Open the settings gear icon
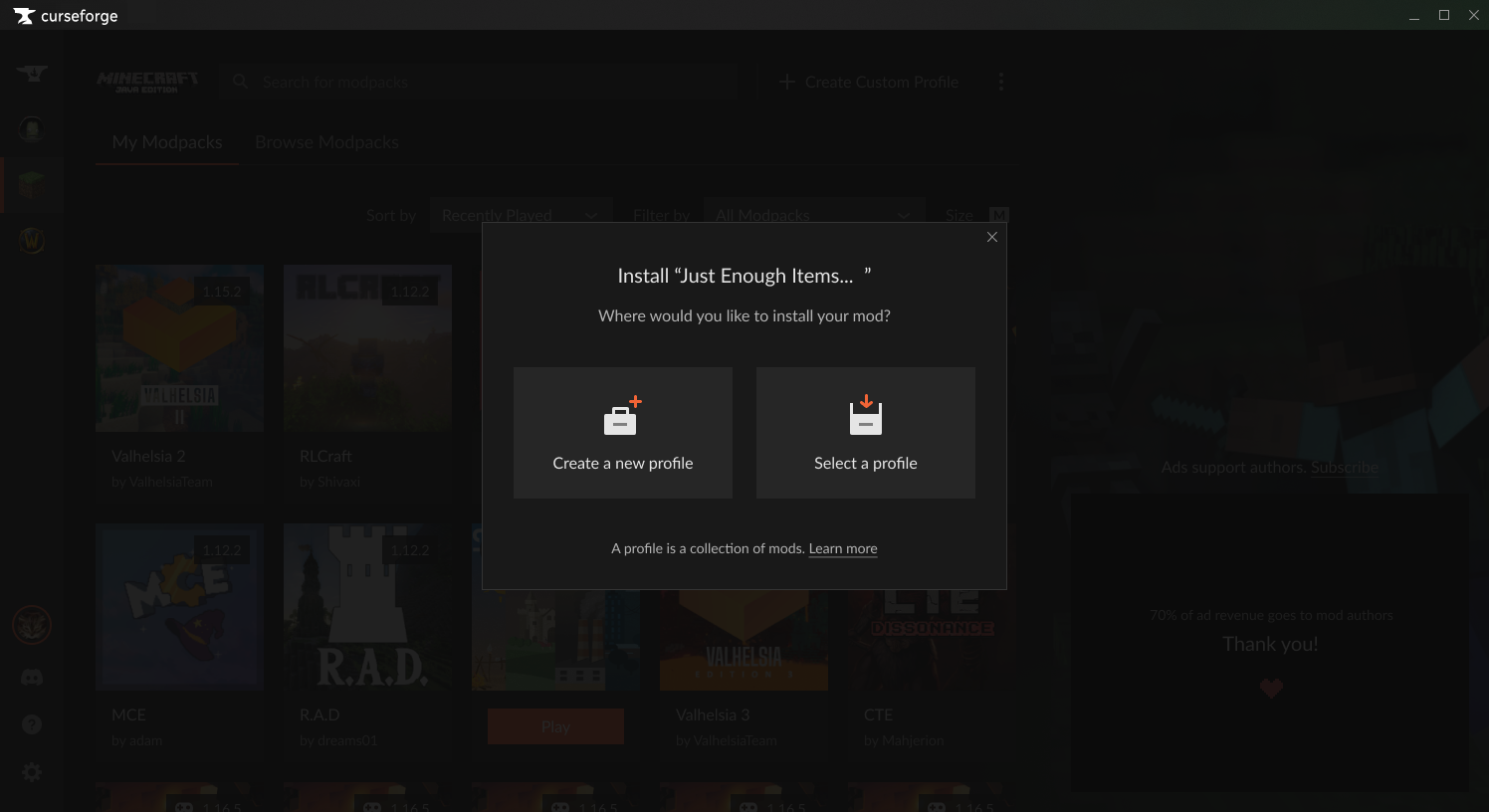1489x812 pixels. [x=32, y=772]
